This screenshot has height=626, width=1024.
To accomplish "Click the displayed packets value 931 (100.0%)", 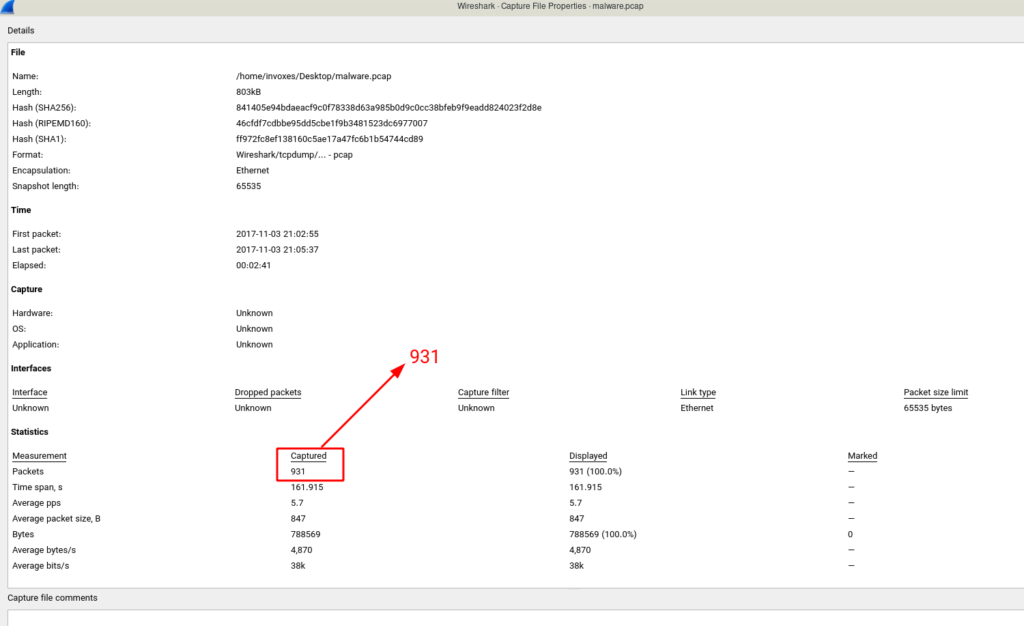I will pyautogui.click(x=595, y=471).
